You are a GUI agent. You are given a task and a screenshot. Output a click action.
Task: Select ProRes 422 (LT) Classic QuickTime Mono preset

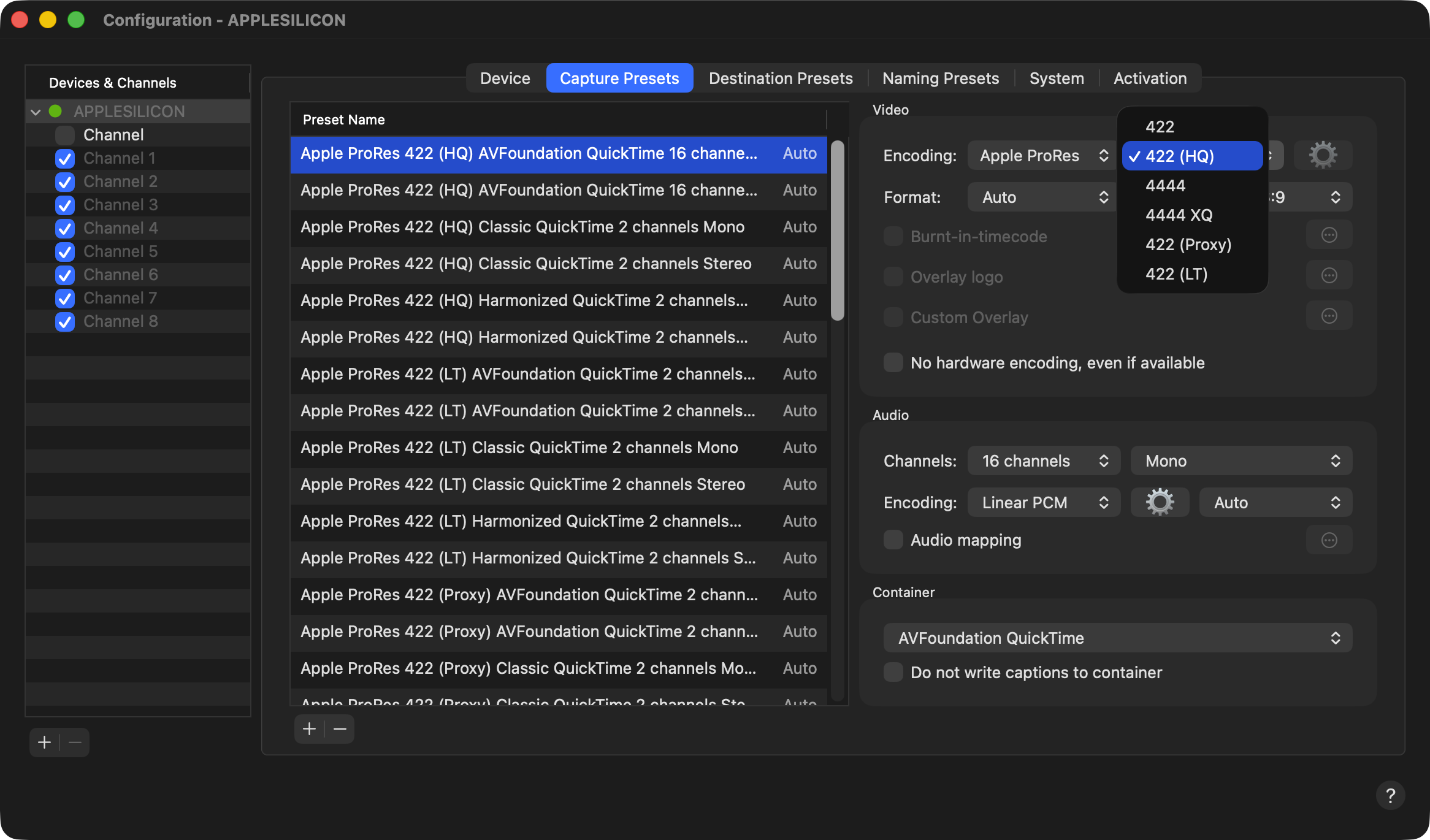pos(559,448)
